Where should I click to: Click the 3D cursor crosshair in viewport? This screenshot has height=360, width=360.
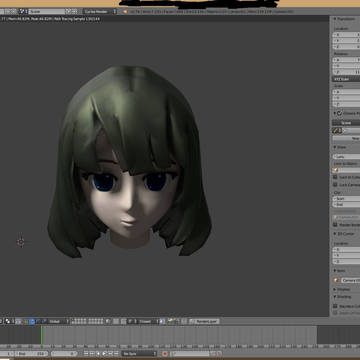(21, 242)
